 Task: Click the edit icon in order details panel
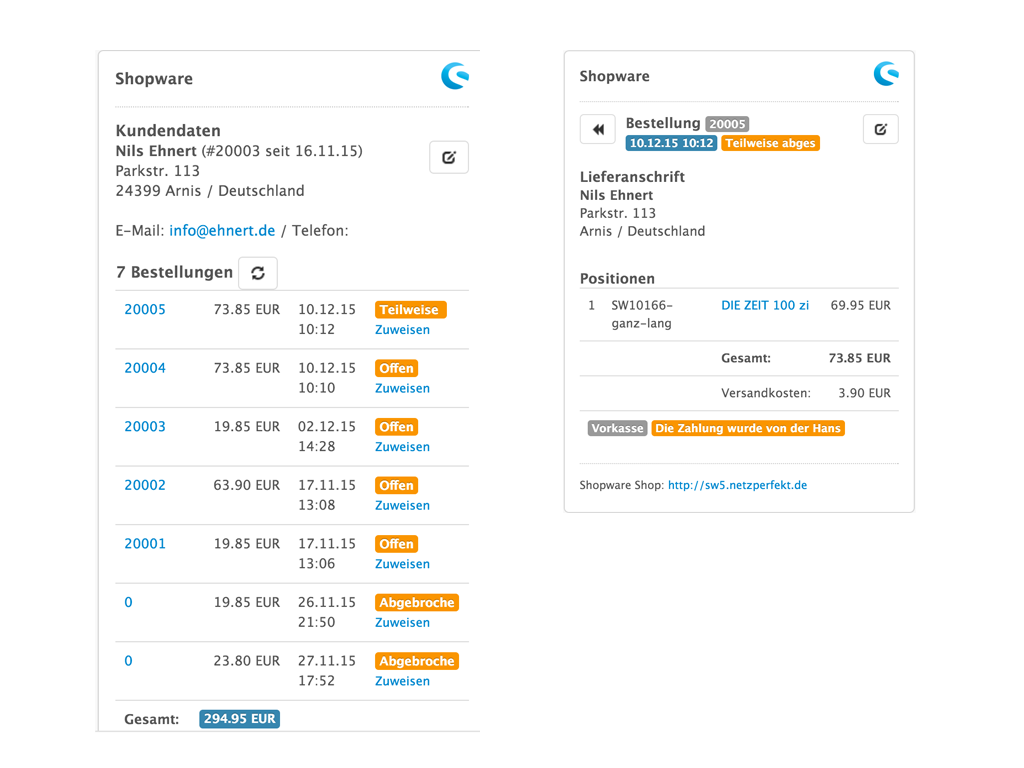click(x=880, y=129)
